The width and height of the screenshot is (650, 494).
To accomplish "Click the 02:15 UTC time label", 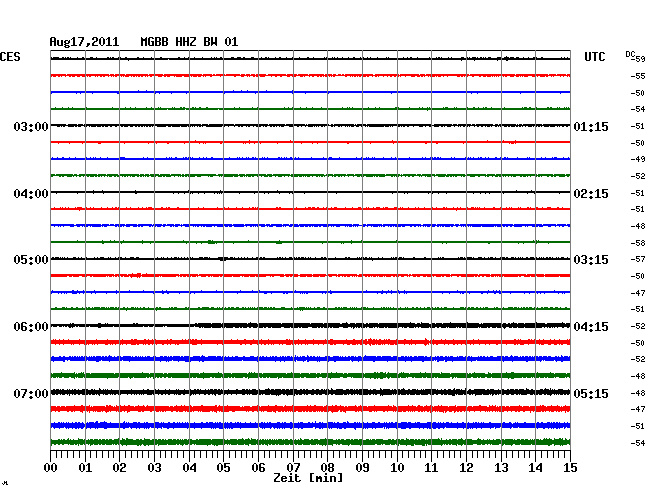I will 591,194.
